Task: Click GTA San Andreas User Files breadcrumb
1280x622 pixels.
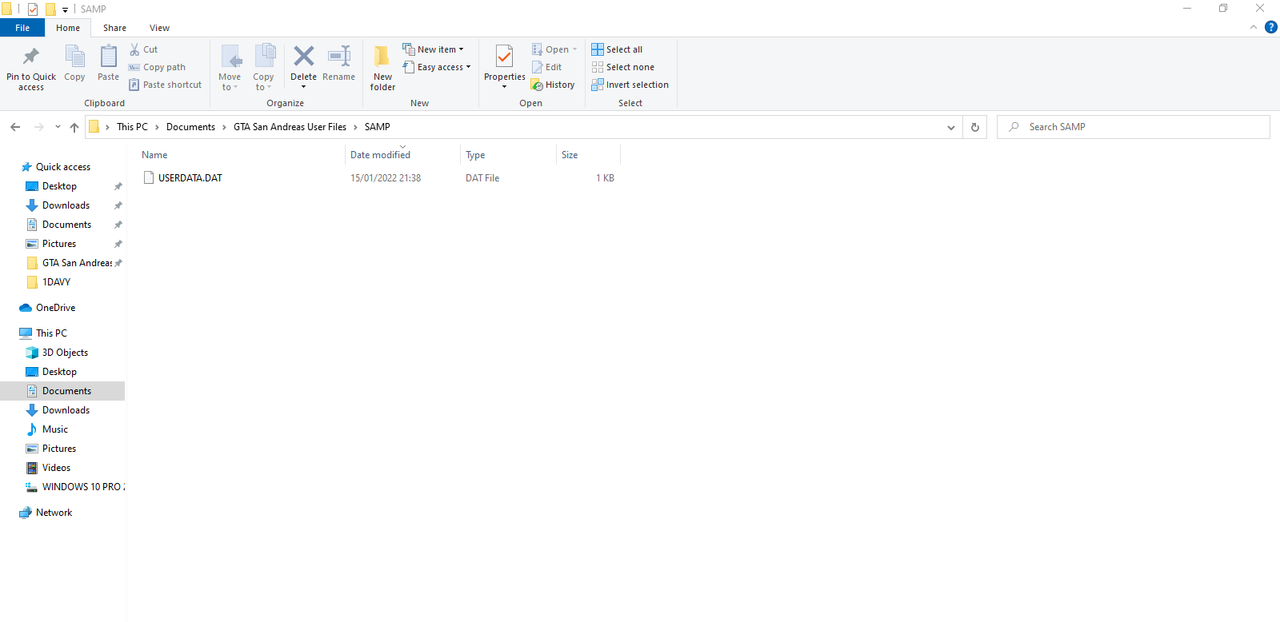Action: coord(290,127)
